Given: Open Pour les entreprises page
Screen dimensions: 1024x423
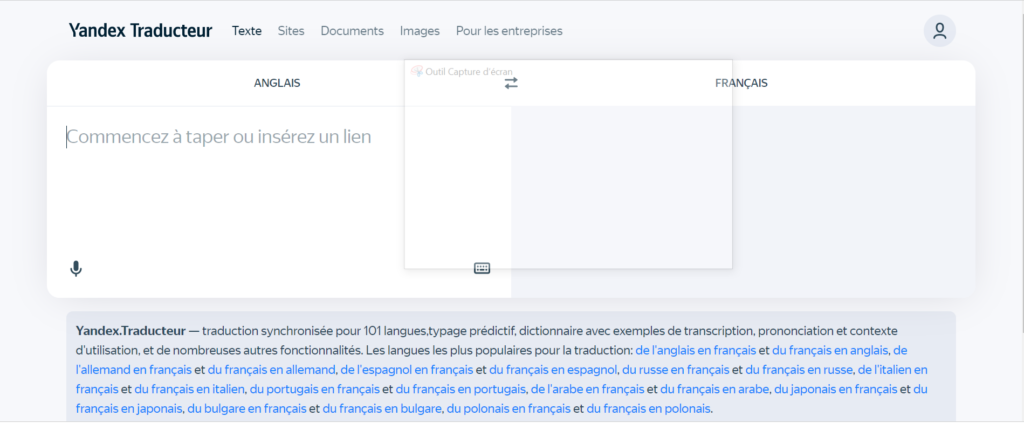Looking at the screenshot, I should click(x=509, y=31).
